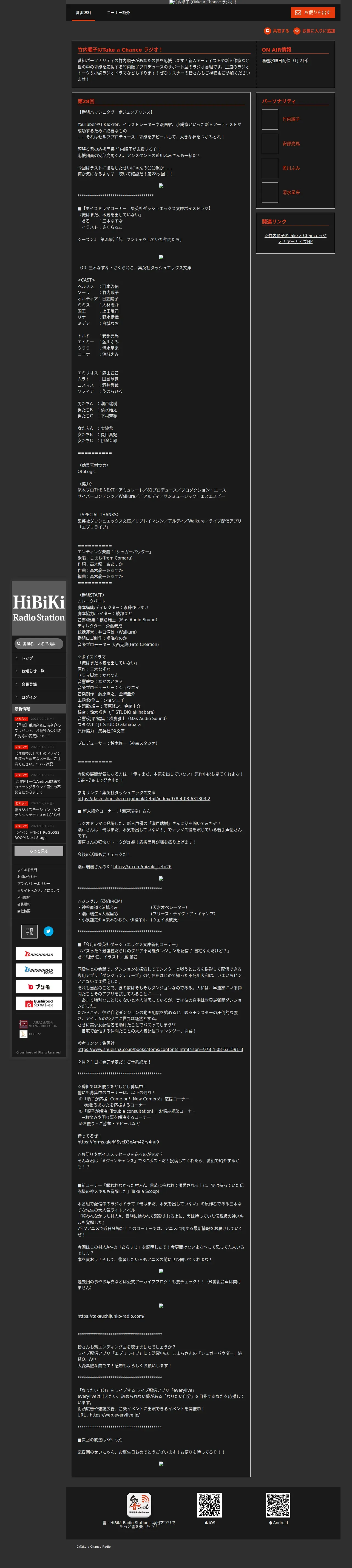Click the 共有する share icon
352x1568 pixels.
(x=277, y=31)
